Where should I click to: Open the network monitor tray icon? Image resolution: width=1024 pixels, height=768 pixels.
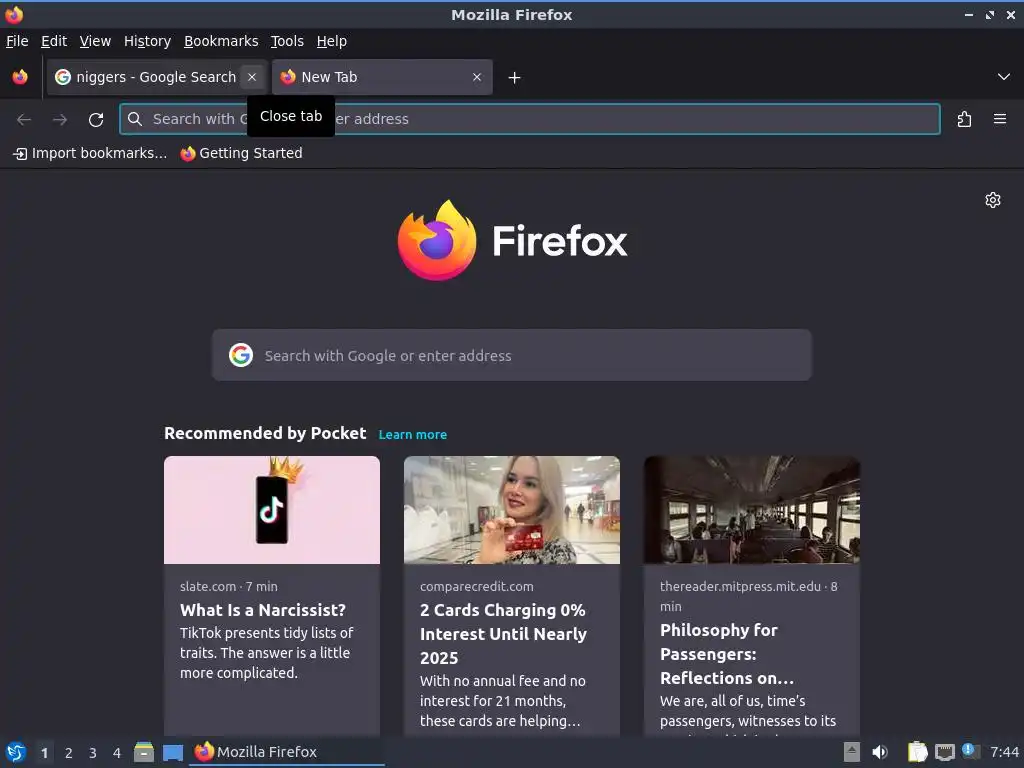coord(944,753)
